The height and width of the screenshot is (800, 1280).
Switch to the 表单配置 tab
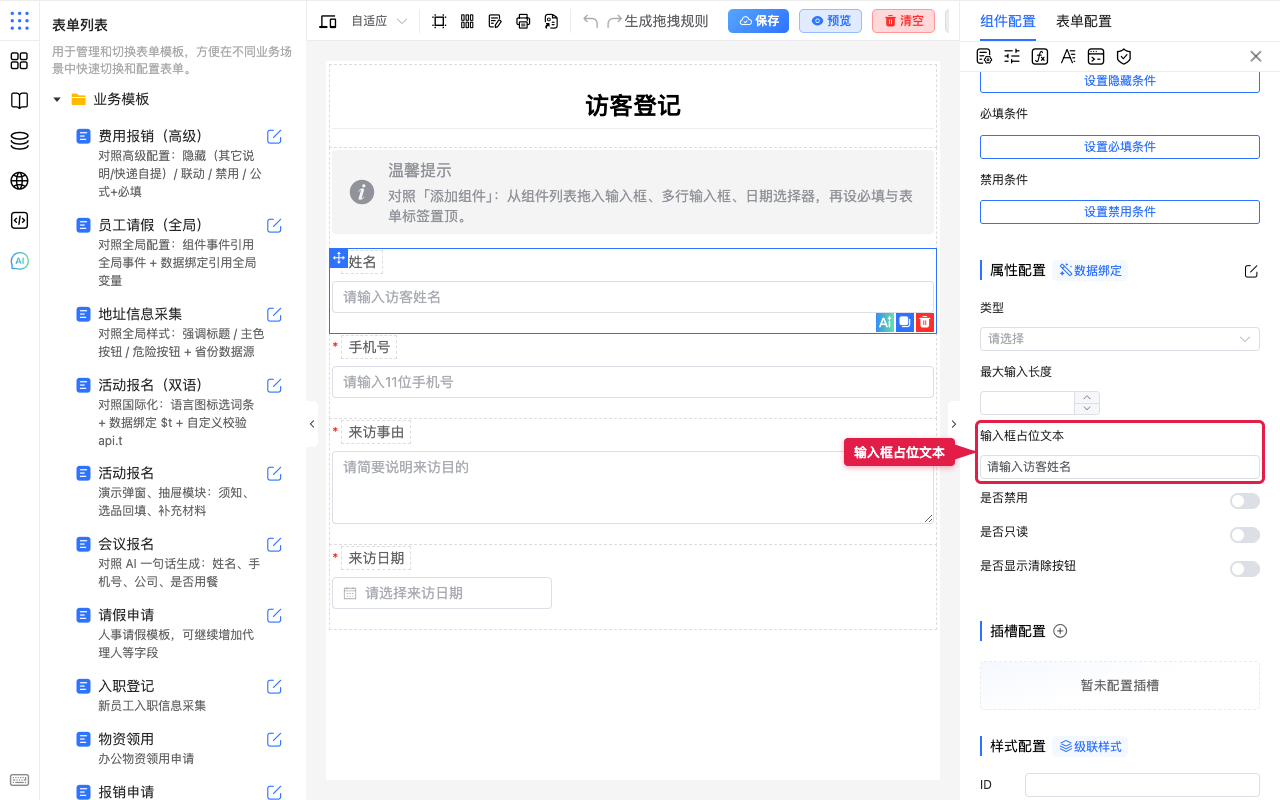(1084, 21)
